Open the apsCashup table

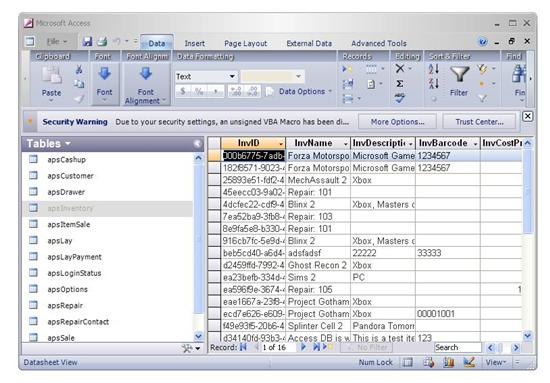pos(67,160)
